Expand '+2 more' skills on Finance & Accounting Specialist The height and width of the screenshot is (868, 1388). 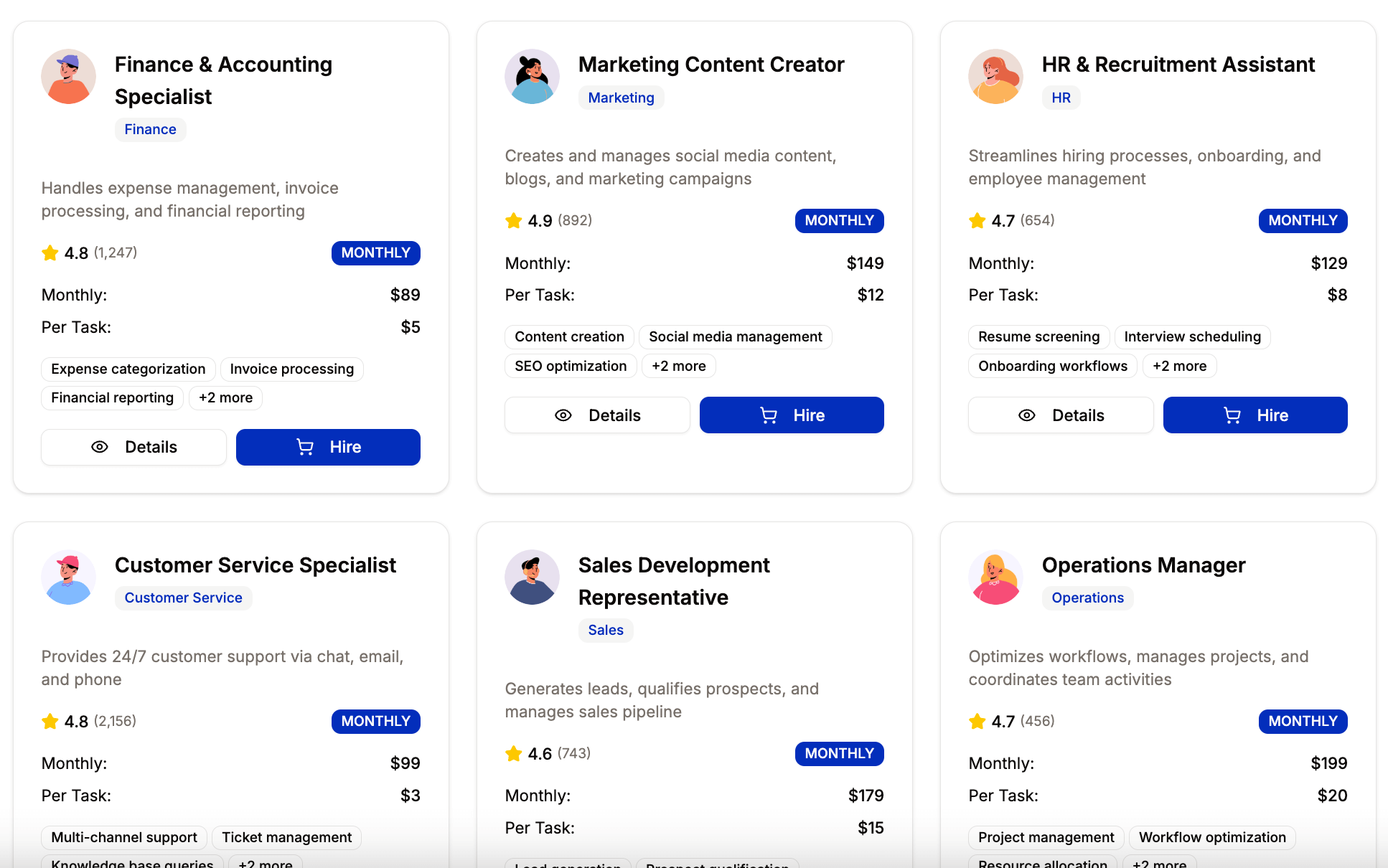tap(225, 397)
